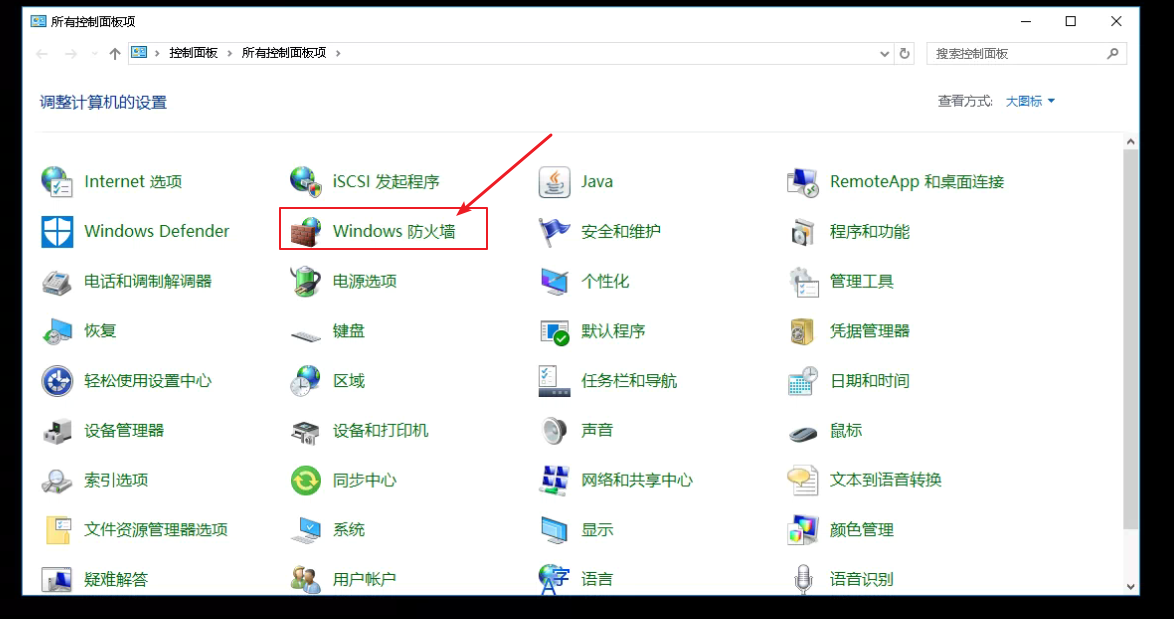
Task: Click the vertical scrollbar thumb
Action: pyautogui.click(x=1131, y=341)
